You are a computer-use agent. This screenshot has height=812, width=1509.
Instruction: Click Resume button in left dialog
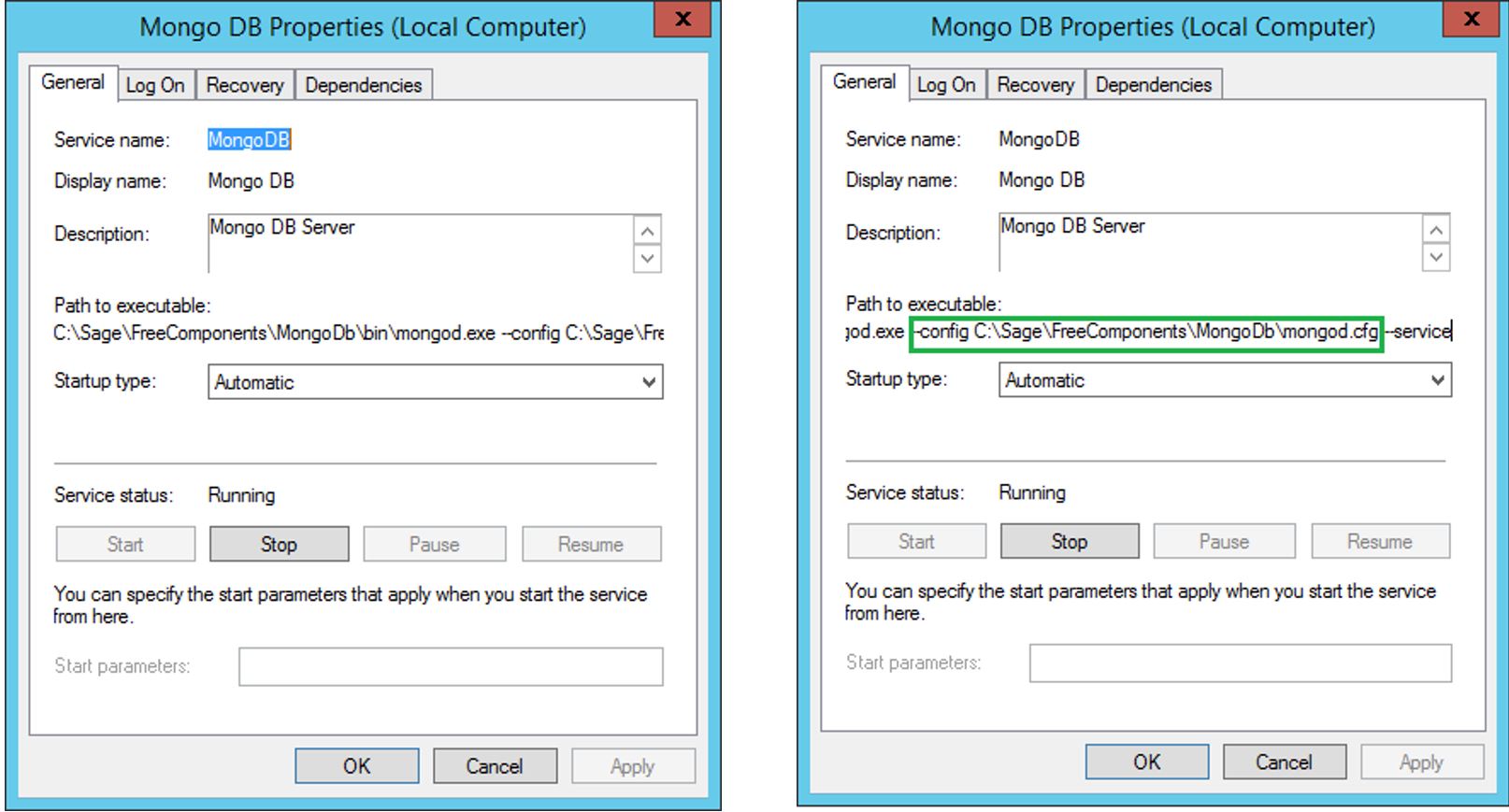591,544
